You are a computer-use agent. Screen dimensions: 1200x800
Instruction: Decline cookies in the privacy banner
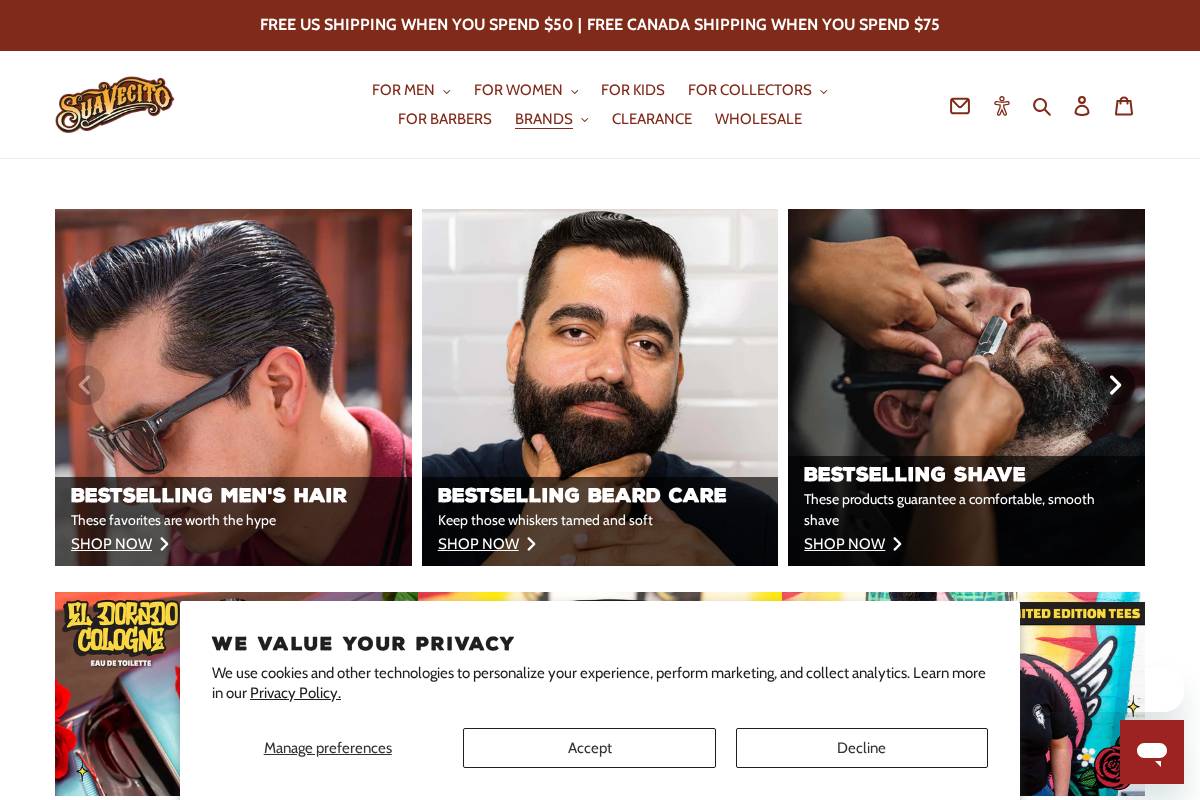coord(861,748)
